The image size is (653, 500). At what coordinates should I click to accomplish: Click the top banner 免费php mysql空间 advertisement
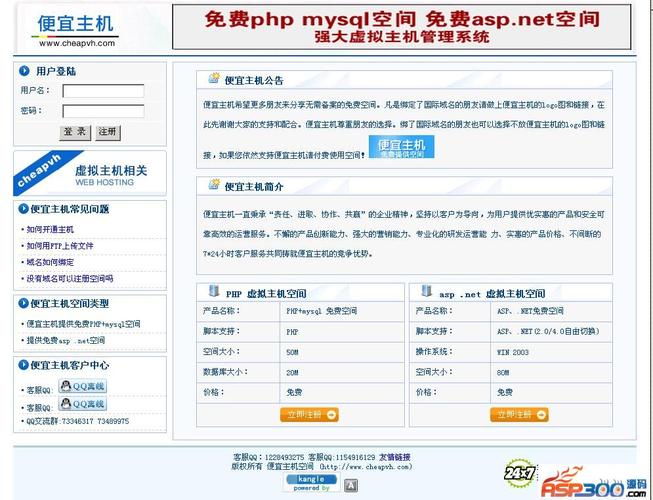pos(402,27)
